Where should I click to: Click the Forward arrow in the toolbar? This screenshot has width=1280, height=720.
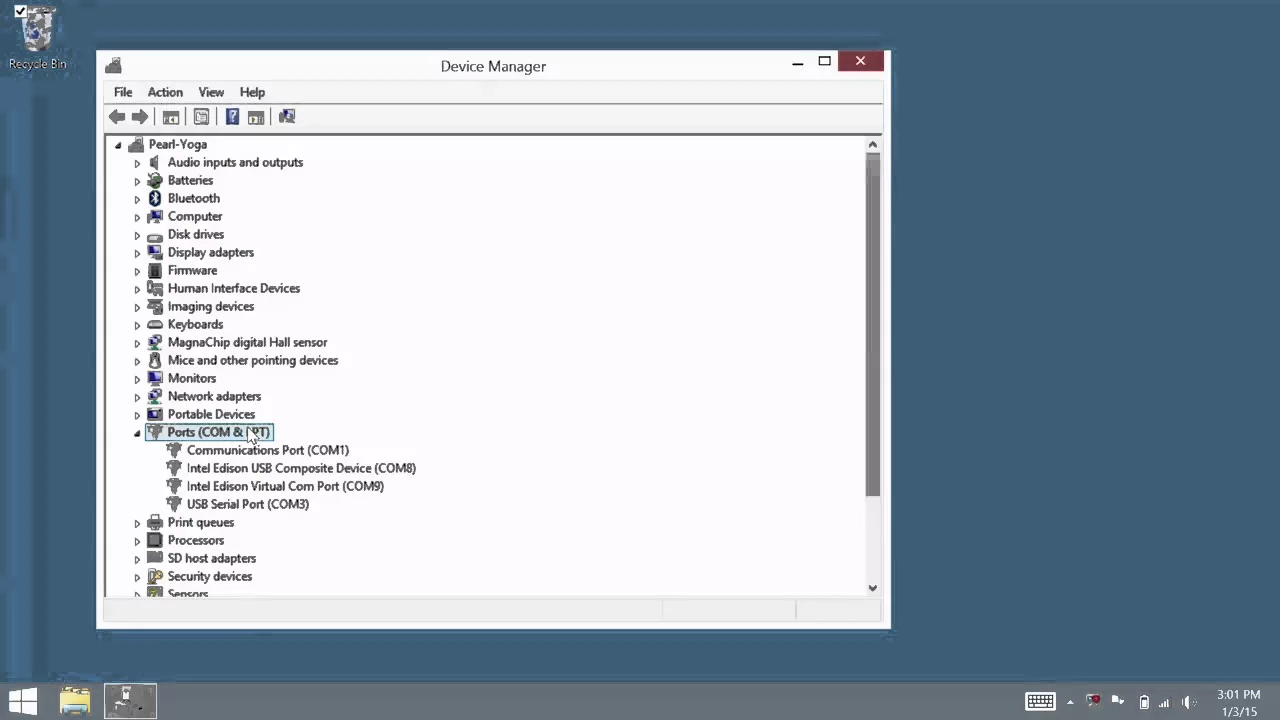tap(140, 117)
